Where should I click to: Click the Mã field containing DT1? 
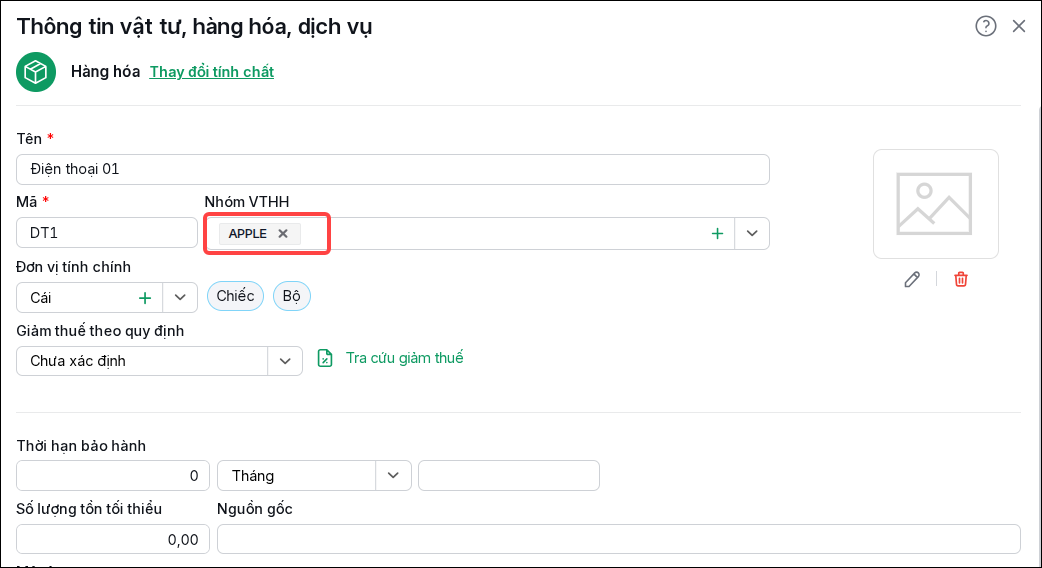click(107, 233)
